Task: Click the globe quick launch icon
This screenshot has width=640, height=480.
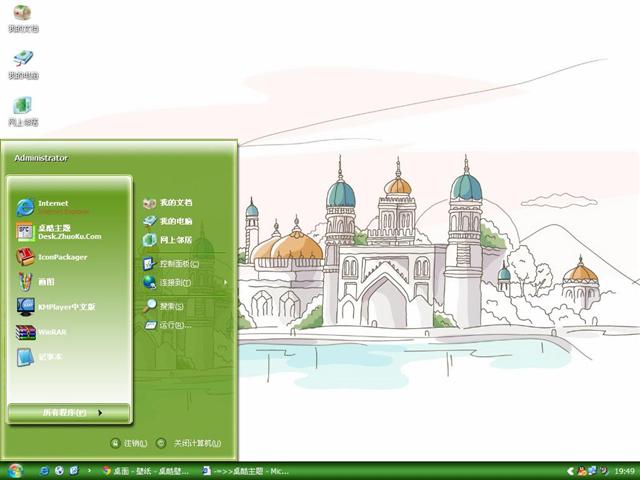Action: point(59,471)
